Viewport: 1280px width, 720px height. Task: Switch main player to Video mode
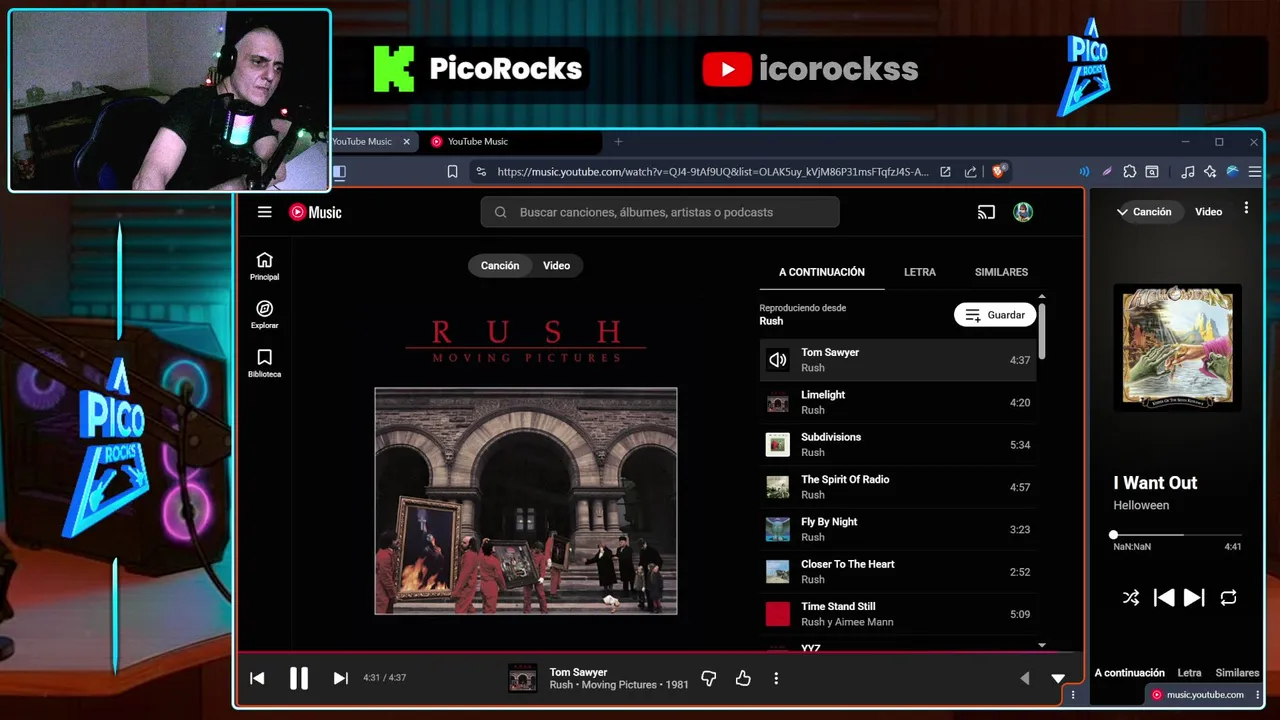pos(556,265)
